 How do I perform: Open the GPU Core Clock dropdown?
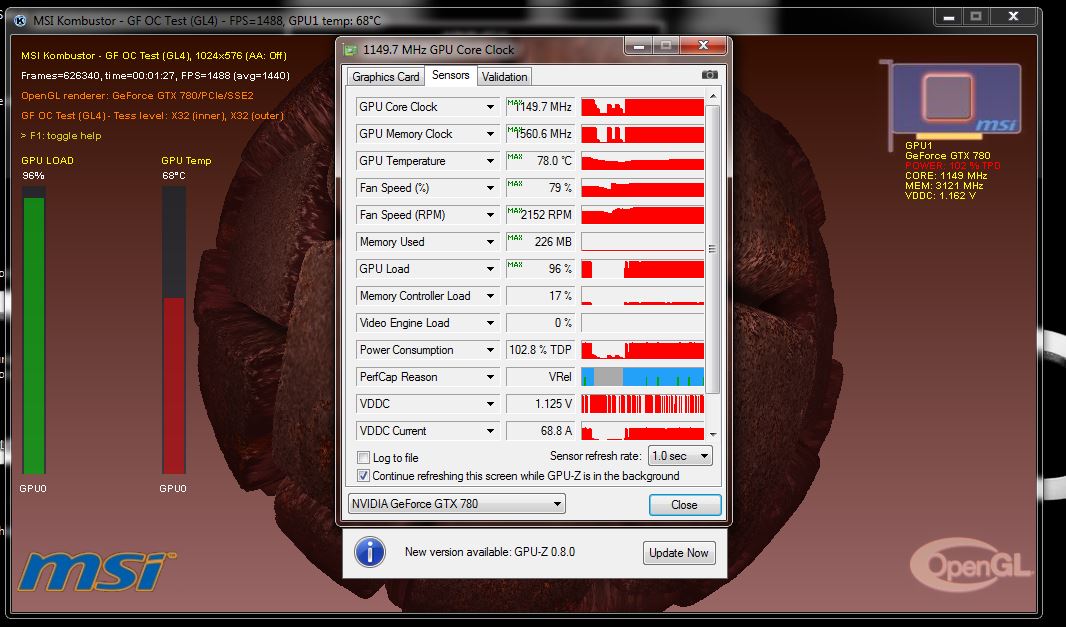tap(489, 107)
